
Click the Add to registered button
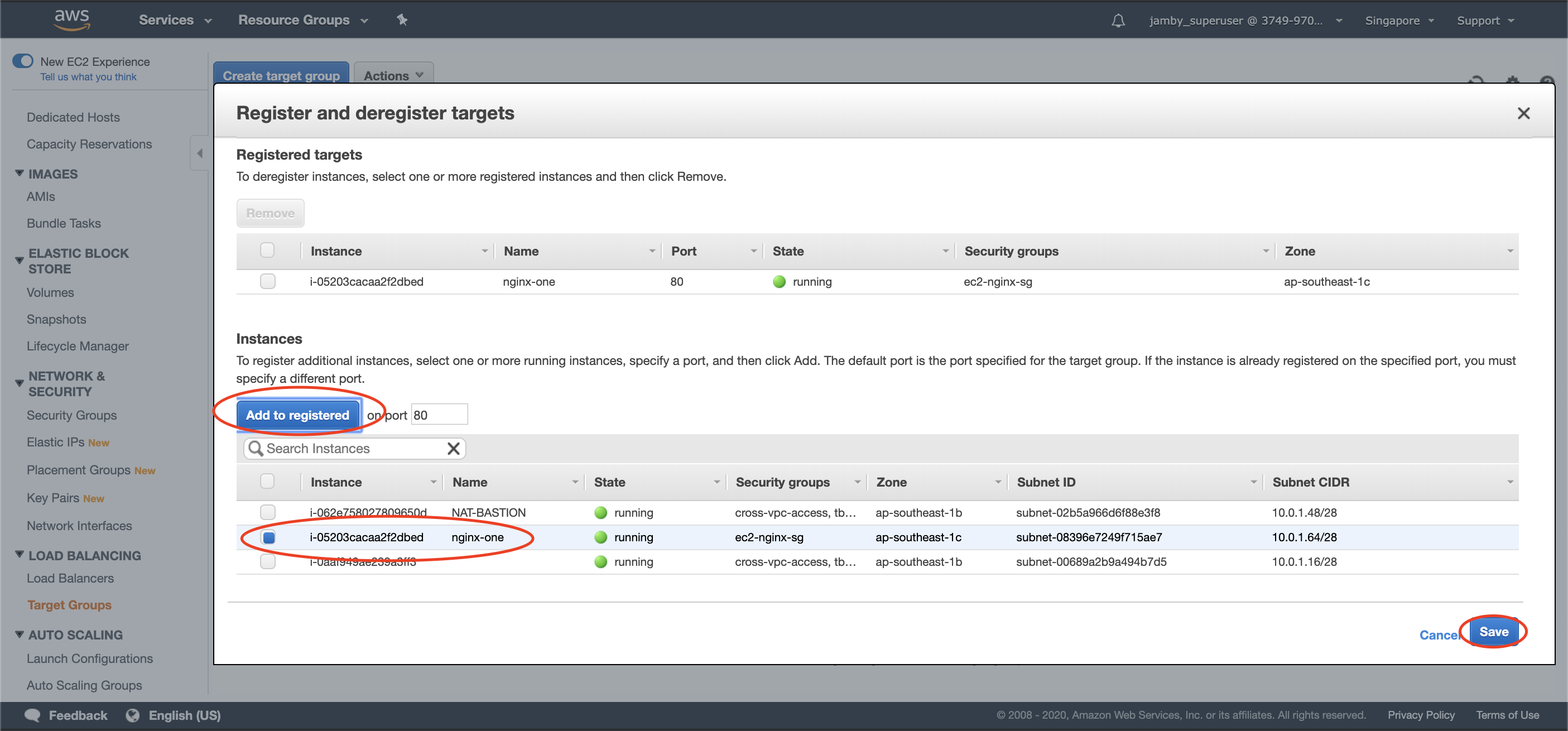(297, 415)
